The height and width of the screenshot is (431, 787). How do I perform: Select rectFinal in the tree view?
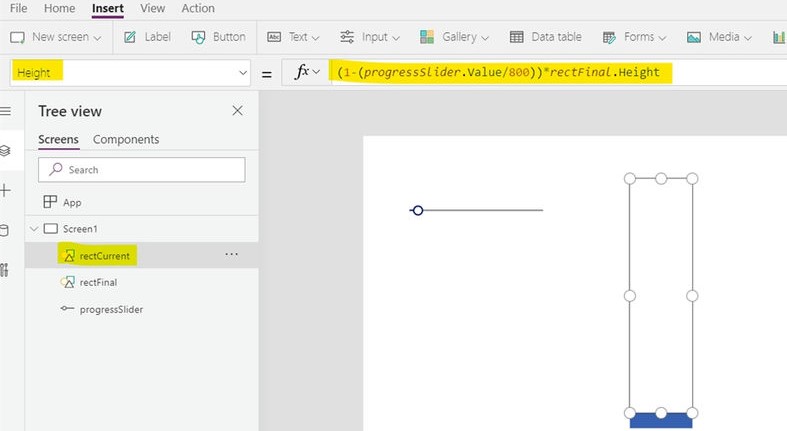point(98,282)
